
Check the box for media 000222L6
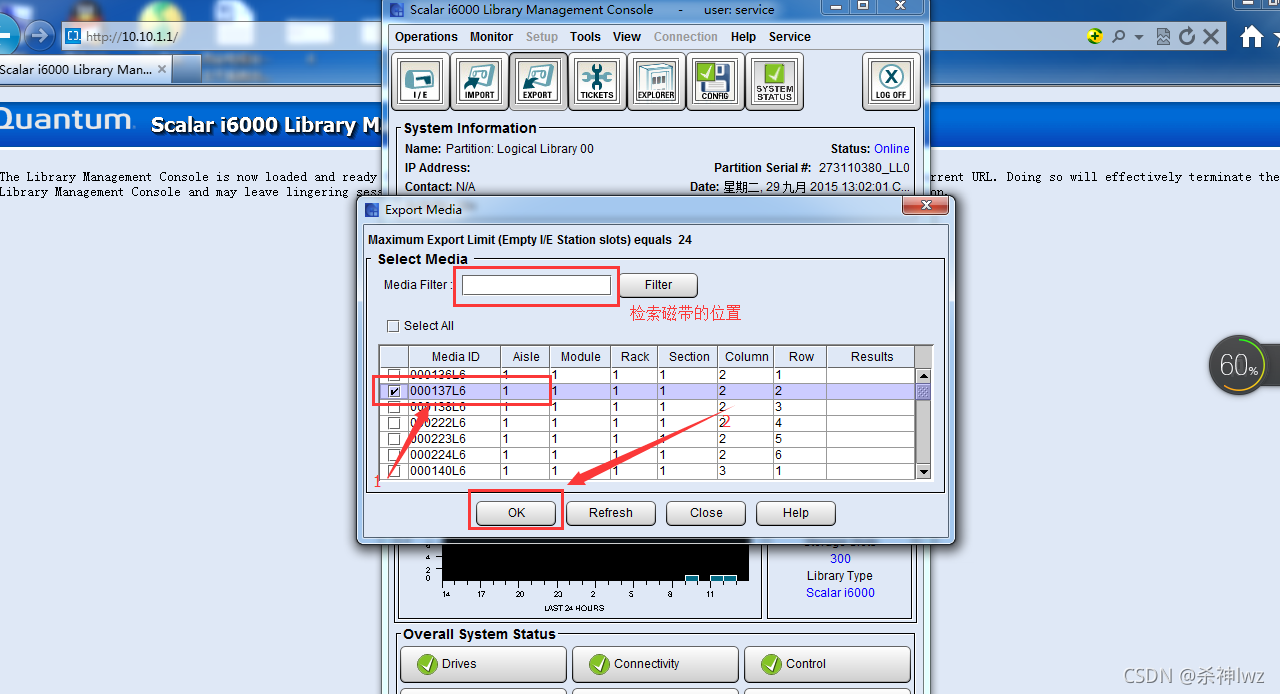394,423
